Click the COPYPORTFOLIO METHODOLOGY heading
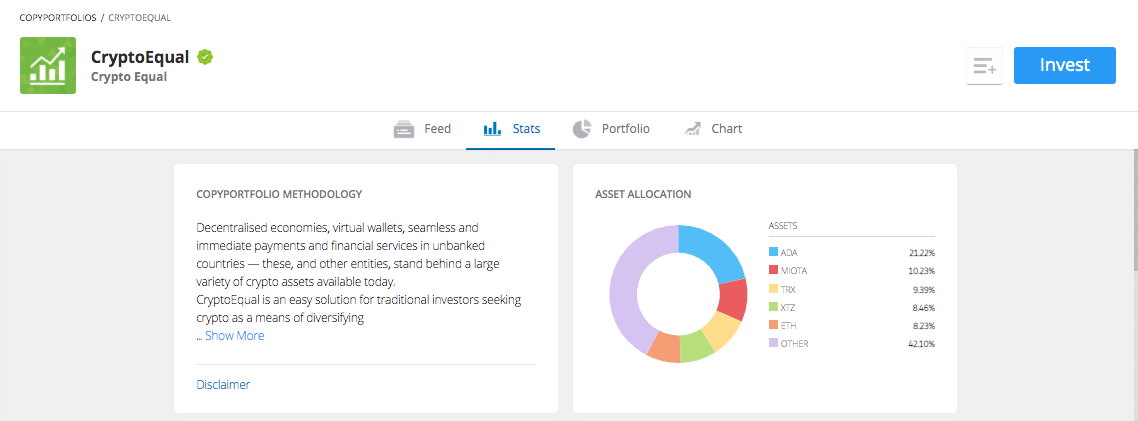The width and height of the screenshot is (1138, 421). (x=279, y=195)
